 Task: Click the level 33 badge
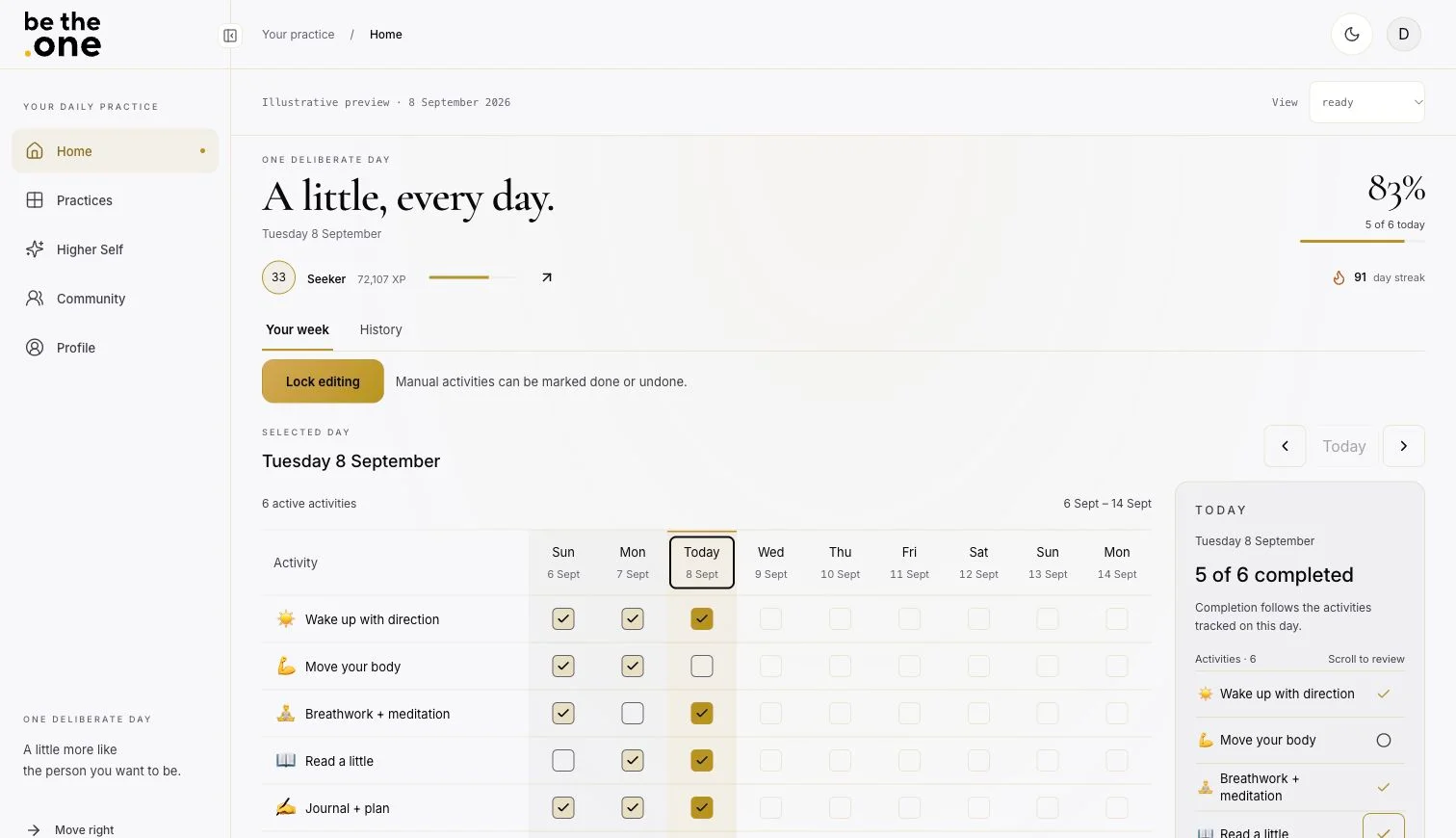point(278,277)
